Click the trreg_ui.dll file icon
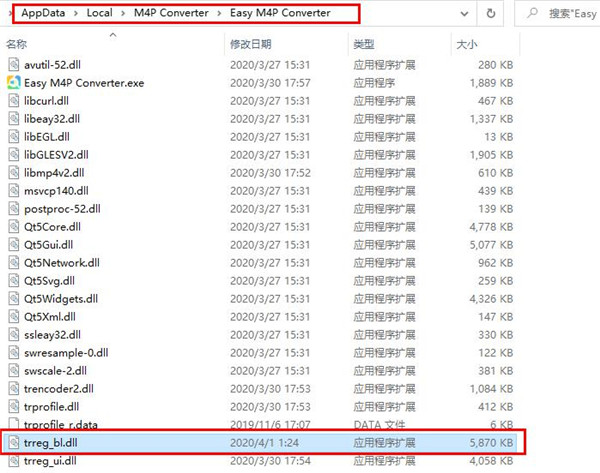 14,461
